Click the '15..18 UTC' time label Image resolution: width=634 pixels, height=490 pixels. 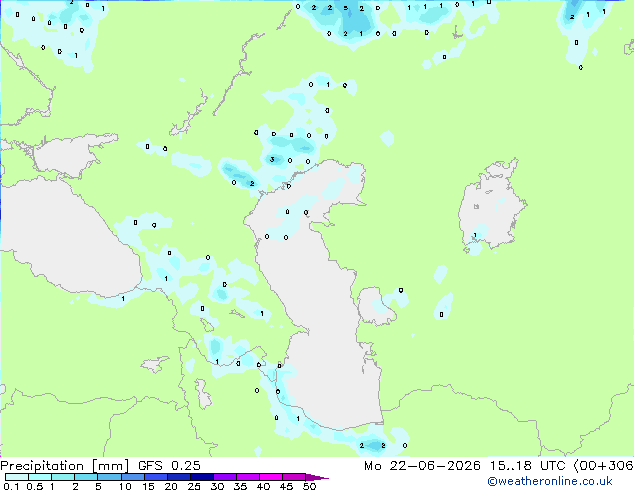pos(527,466)
